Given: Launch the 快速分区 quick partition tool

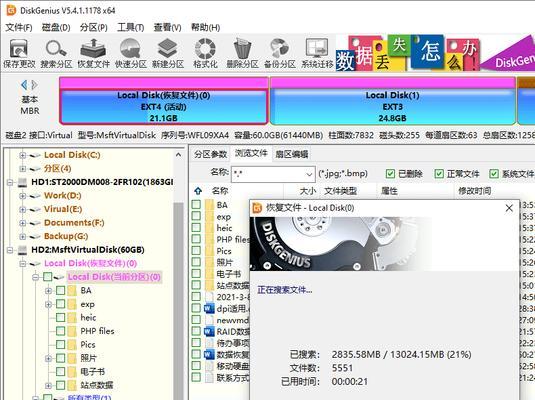Looking at the screenshot, I should pos(130,49).
